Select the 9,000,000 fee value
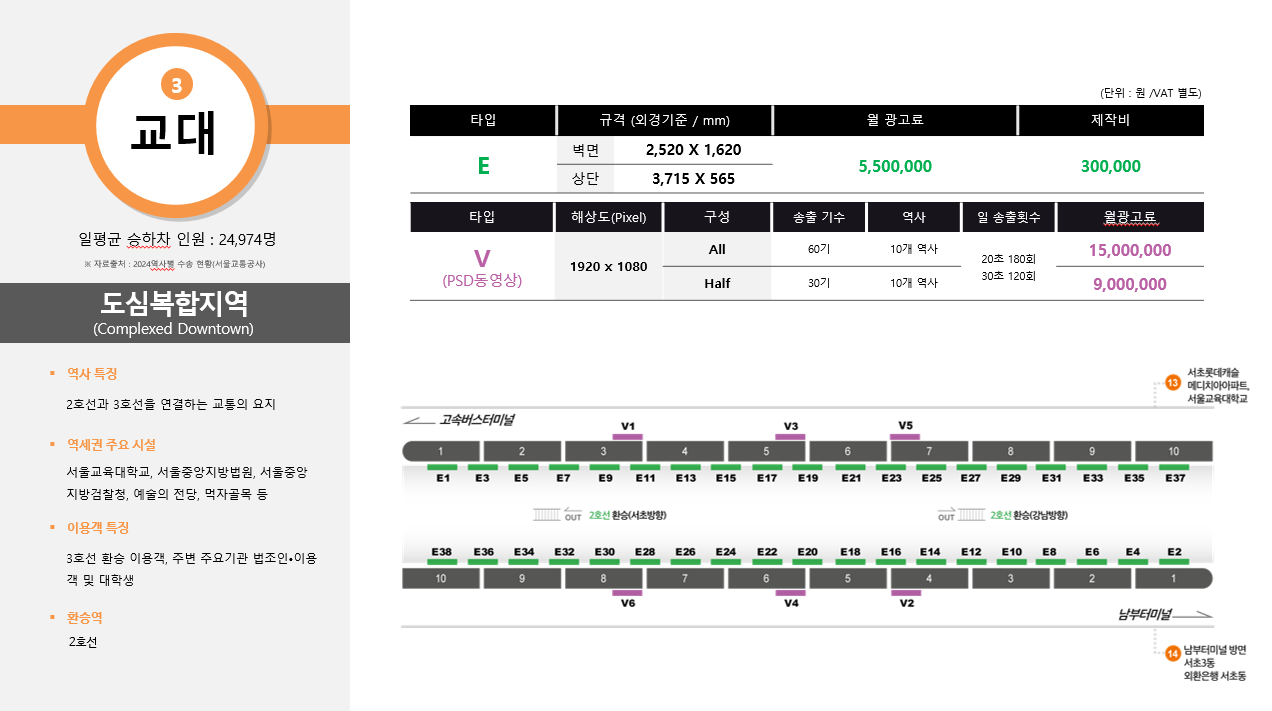 (1130, 284)
